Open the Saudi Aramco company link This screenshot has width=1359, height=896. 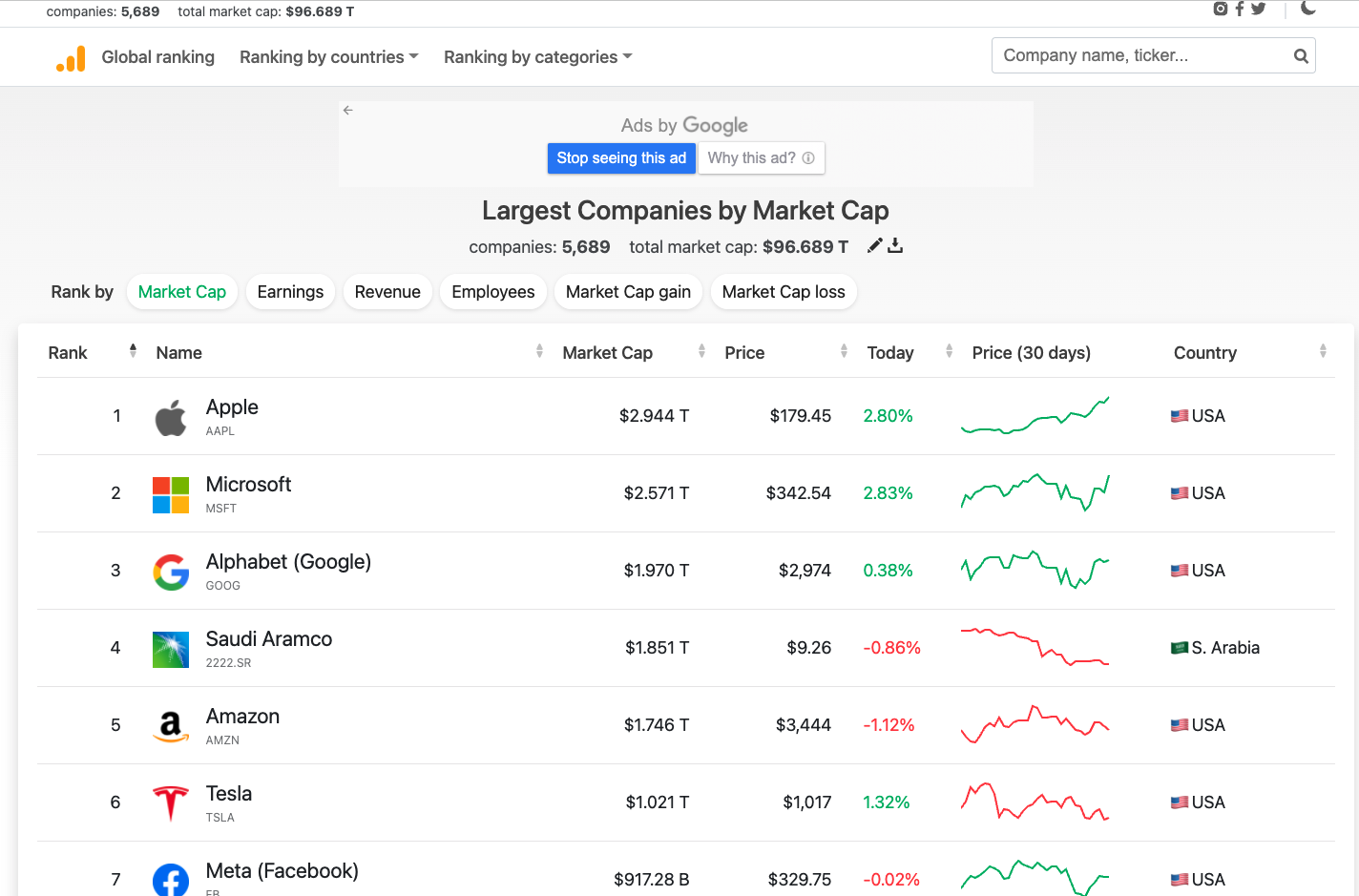point(269,639)
